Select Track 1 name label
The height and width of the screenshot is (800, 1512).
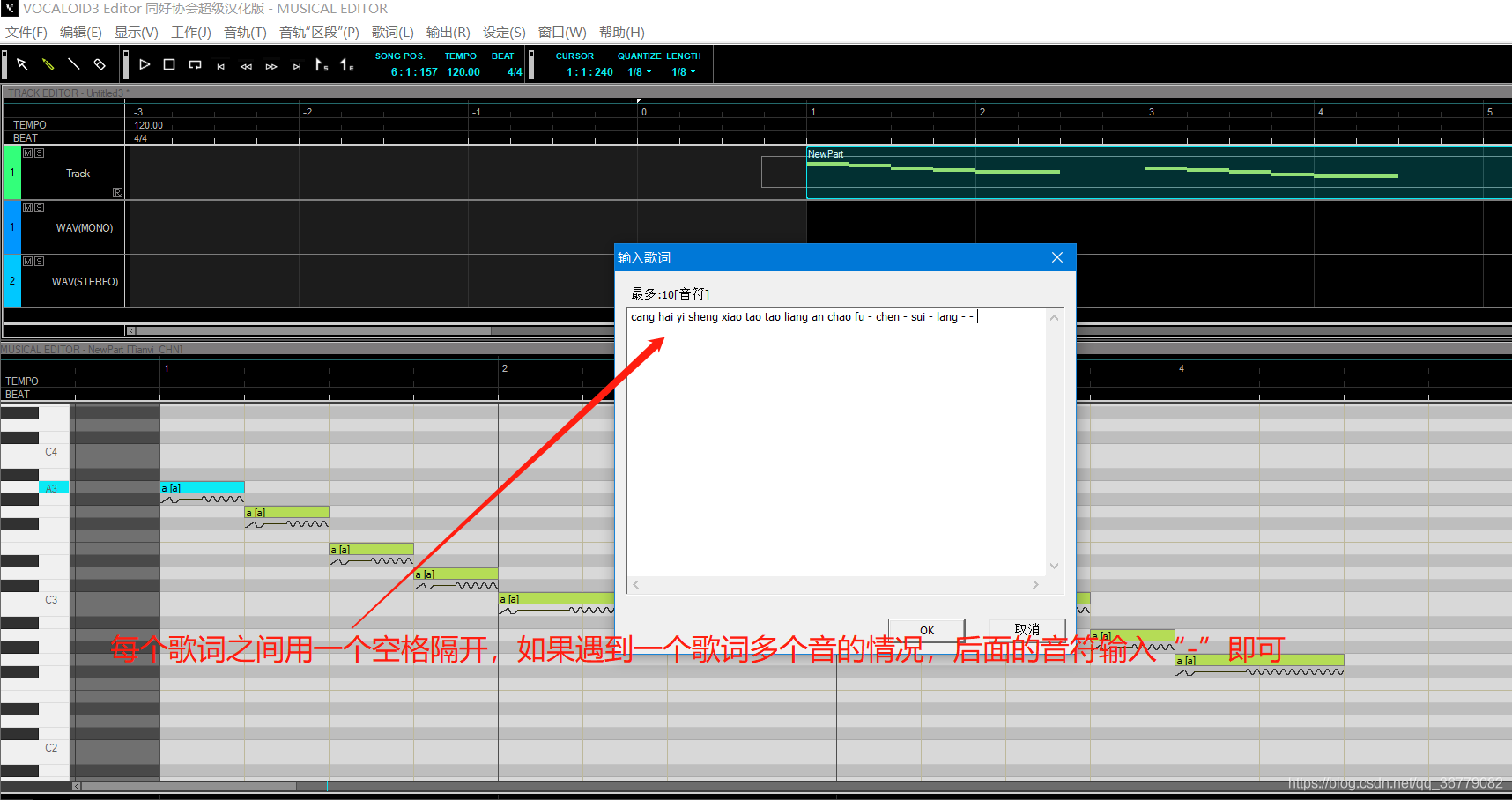pos(78,174)
